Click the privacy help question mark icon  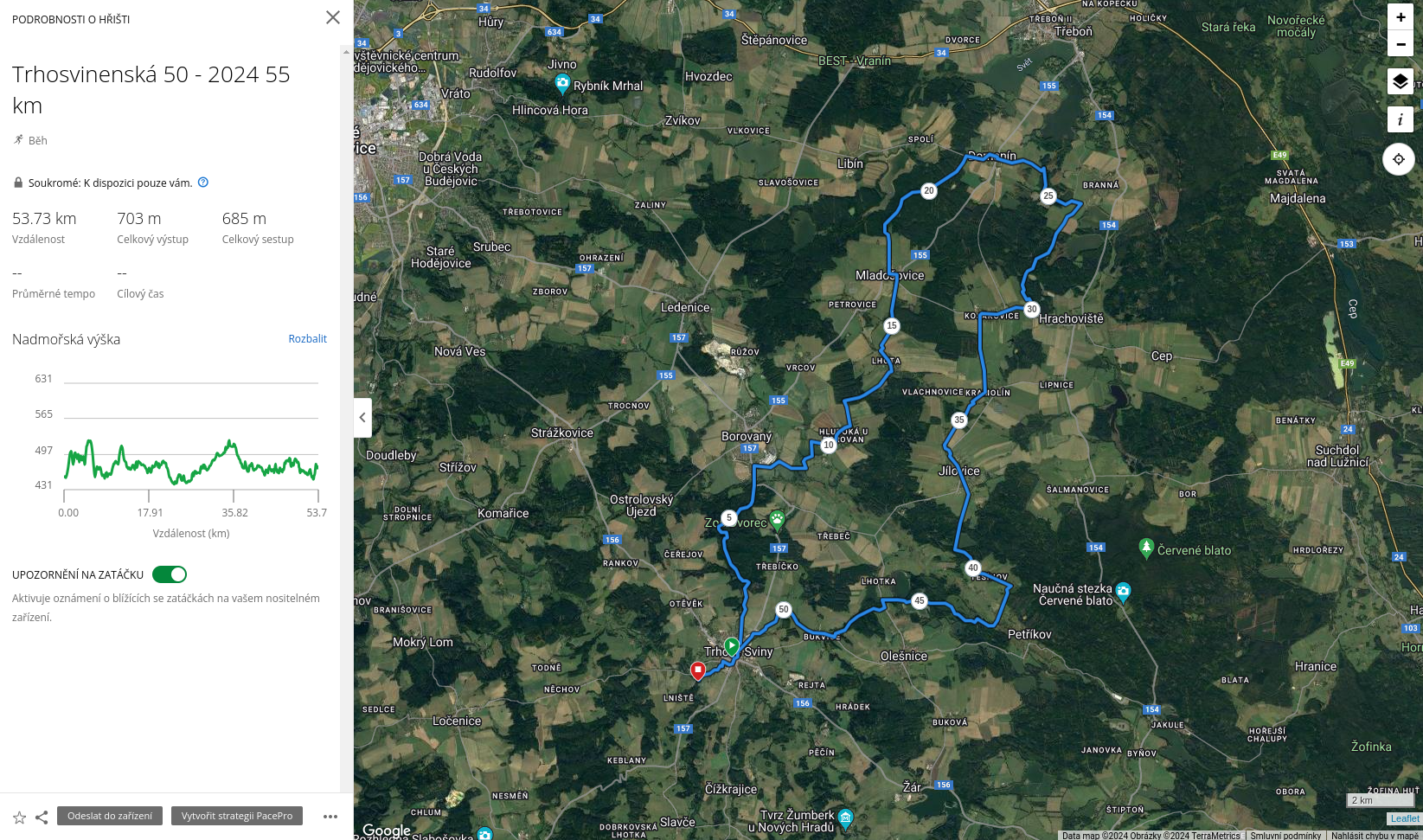coord(203,183)
